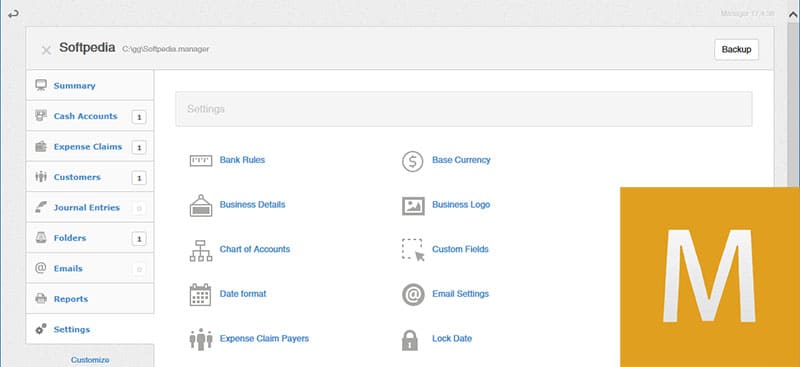Click the Lock Date padlock icon
This screenshot has width=800, height=367.
pyautogui.click(x=410, y=340)
